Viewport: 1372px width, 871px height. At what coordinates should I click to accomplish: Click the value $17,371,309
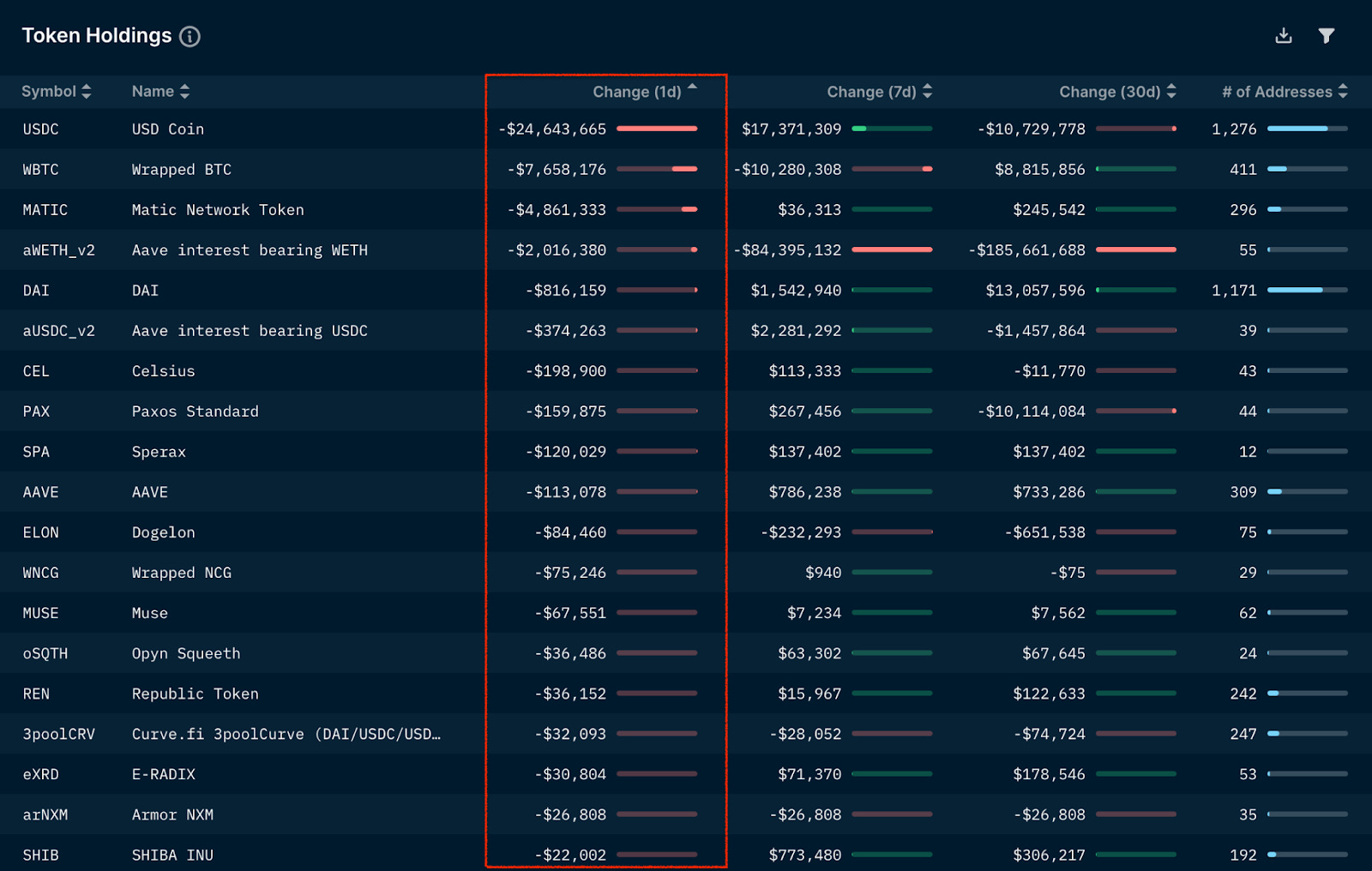[x=791, y=129]
